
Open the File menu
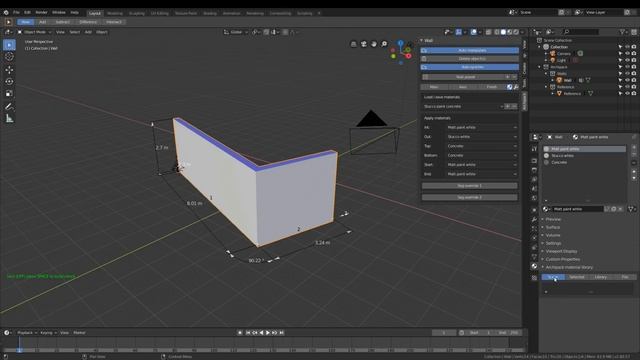click(16, 13)
